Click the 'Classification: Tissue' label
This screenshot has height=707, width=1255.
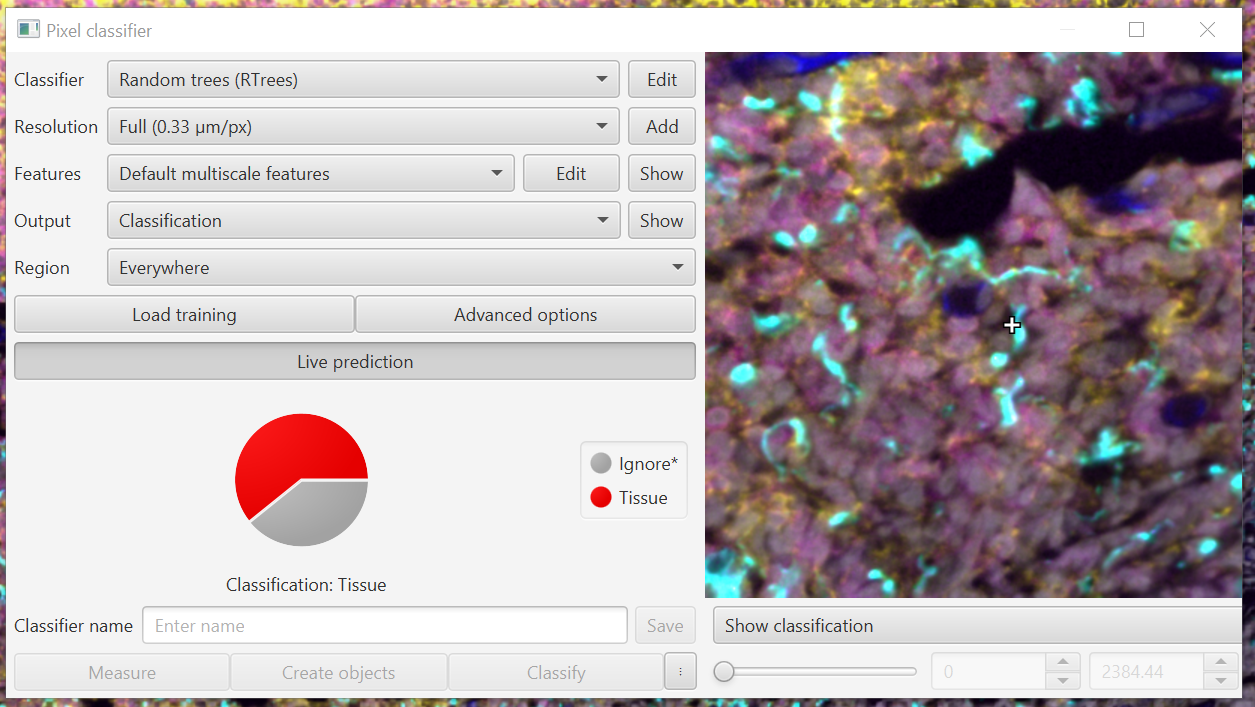306,585
